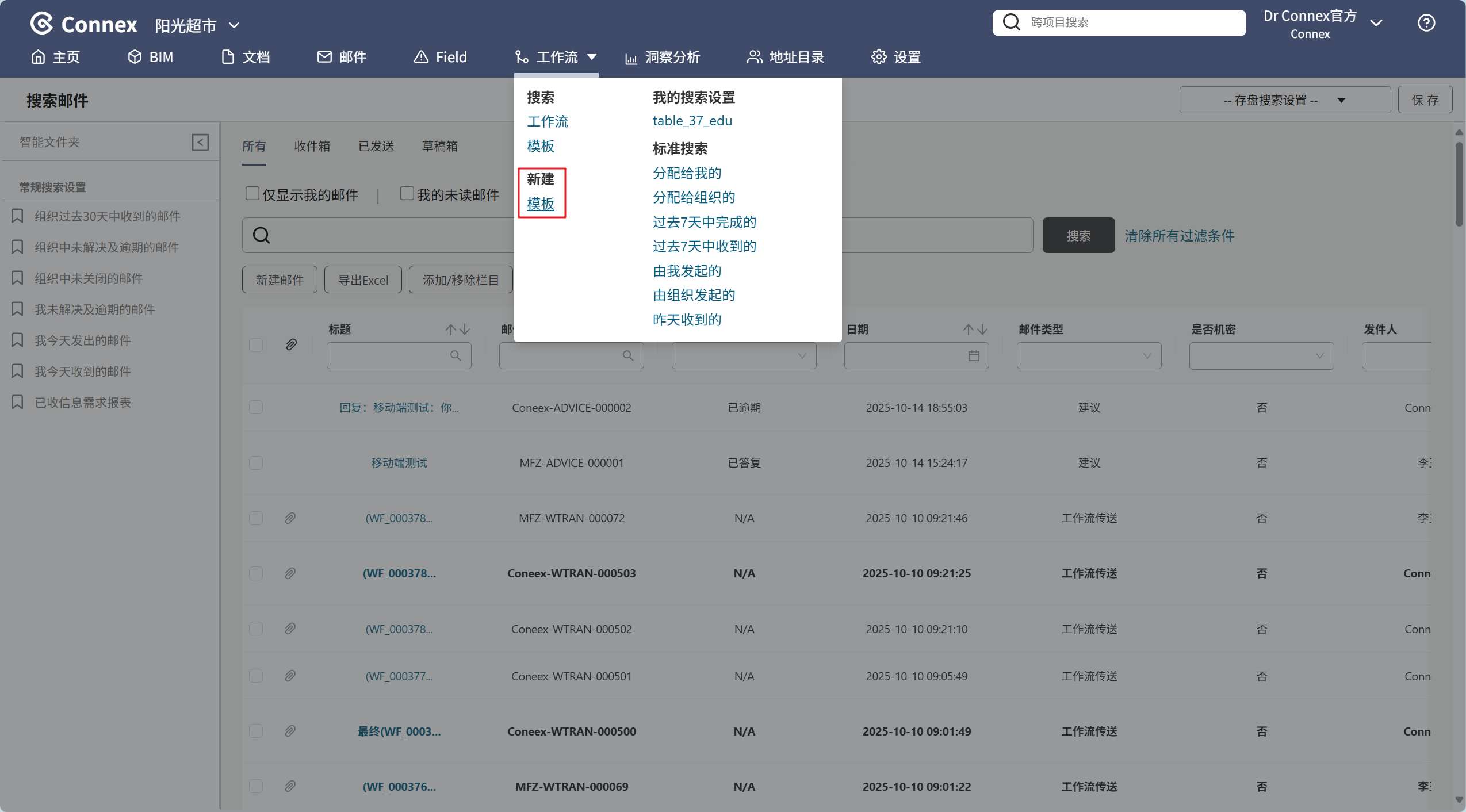Sort the 标题 column ascending arrow
This screenshot has width=1466, height=812.
coord(451,330)
